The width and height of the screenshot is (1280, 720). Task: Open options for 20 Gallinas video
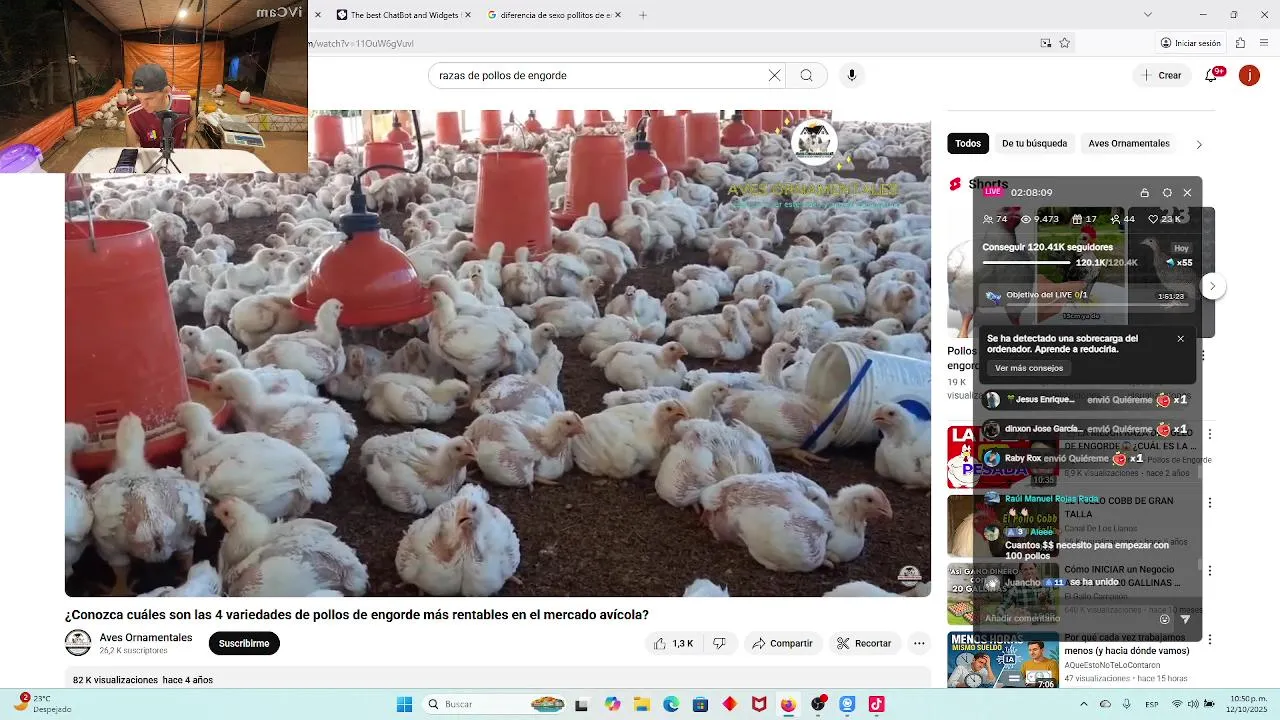1210,570
